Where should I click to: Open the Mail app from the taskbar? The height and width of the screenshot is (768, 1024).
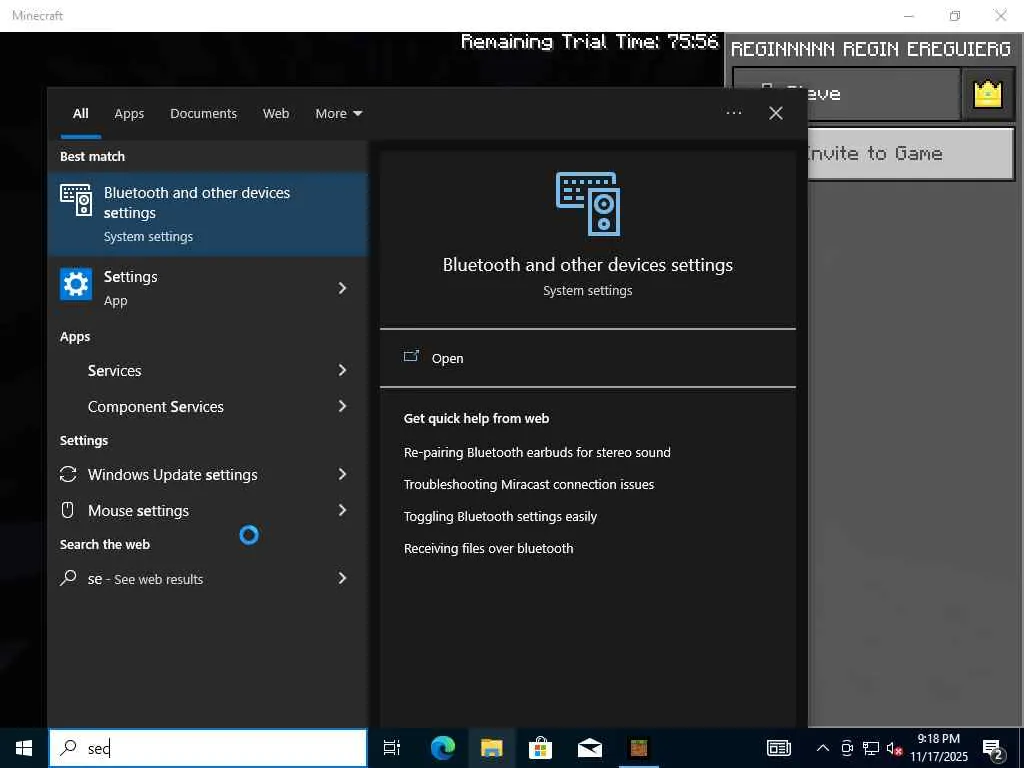pos(590,748)
